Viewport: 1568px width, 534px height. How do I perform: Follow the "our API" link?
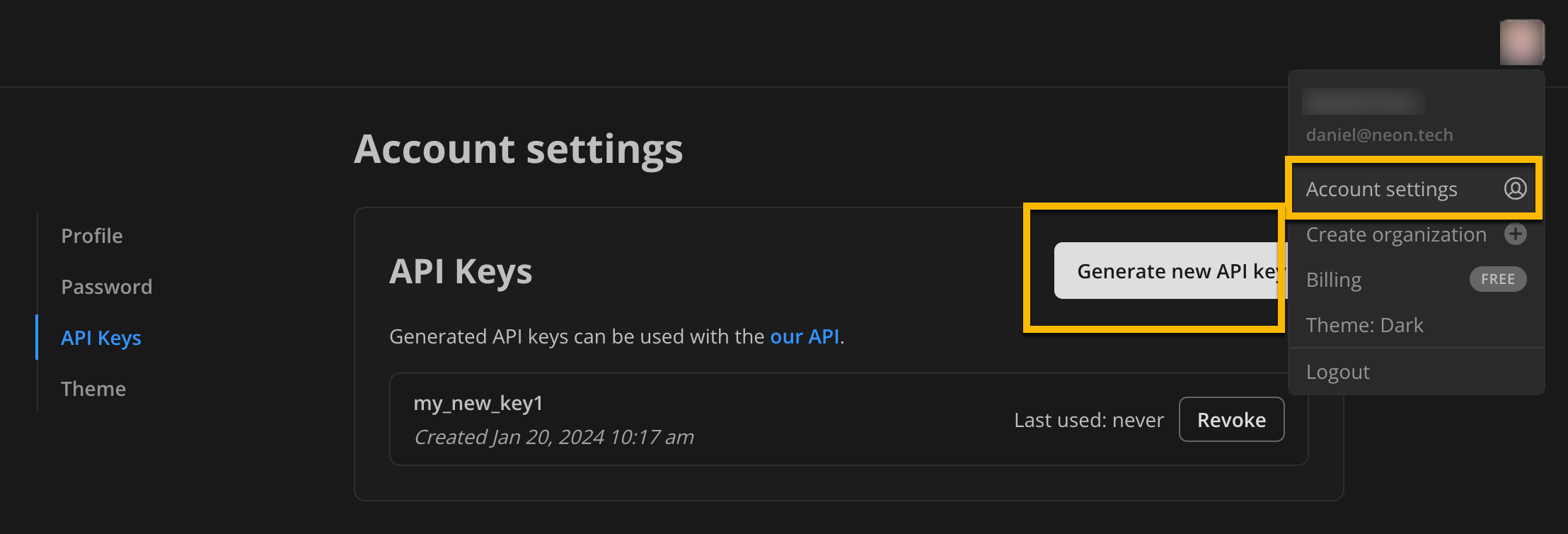pos(805,336)
